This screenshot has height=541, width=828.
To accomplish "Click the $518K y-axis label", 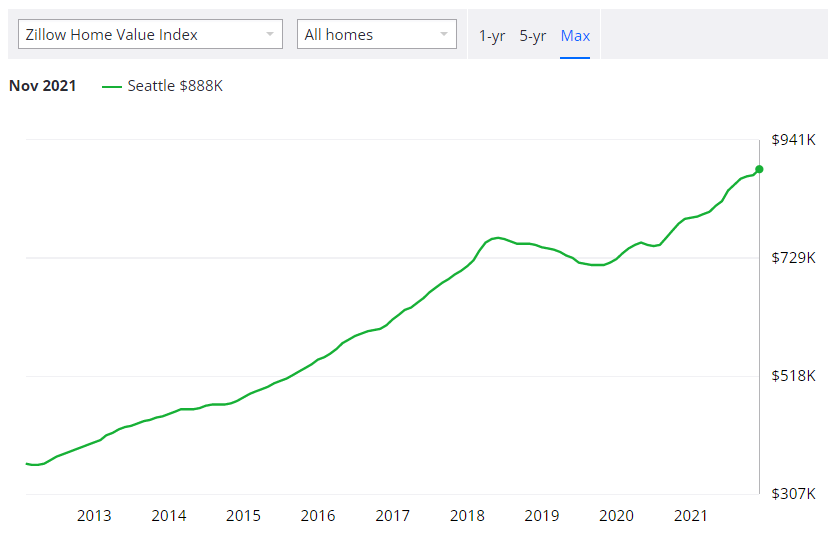I will pos(793,376).
